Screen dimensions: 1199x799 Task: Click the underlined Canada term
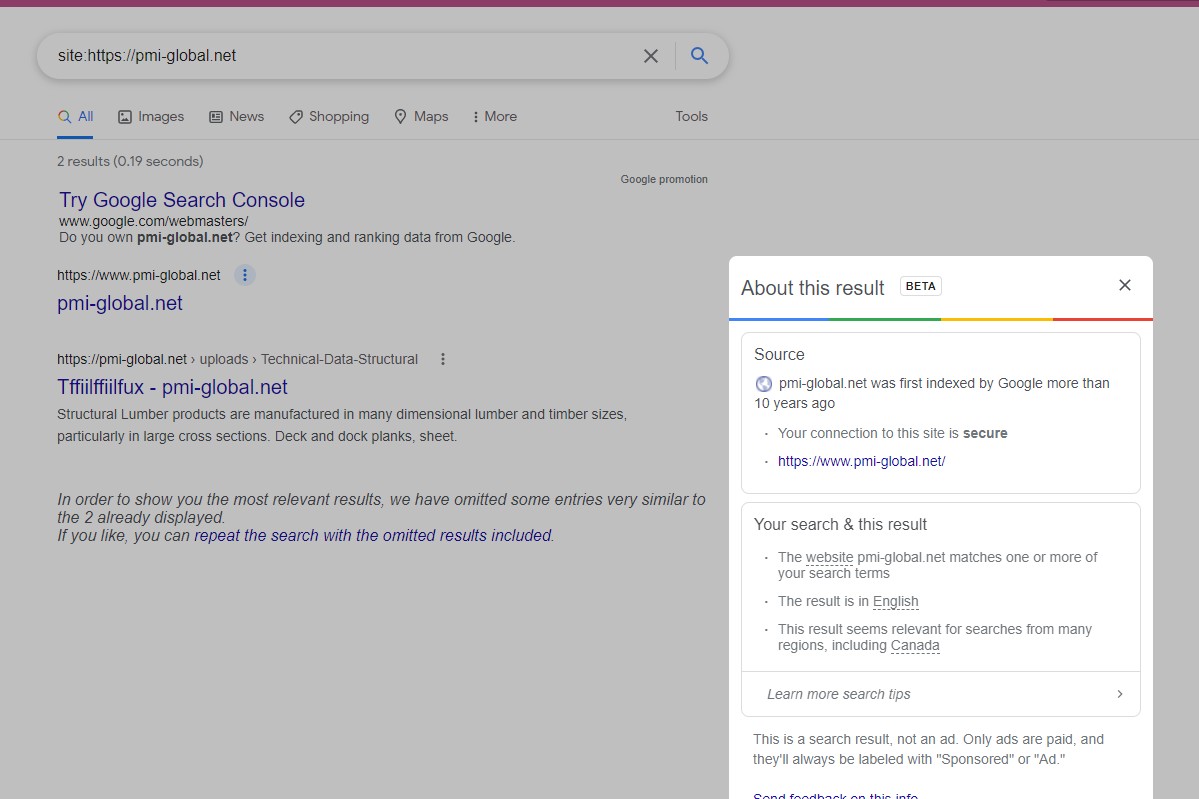point(915,645)
